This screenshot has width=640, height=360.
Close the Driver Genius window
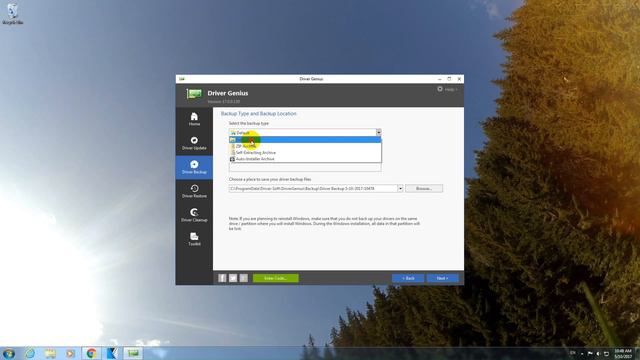(x=459, y=79)
